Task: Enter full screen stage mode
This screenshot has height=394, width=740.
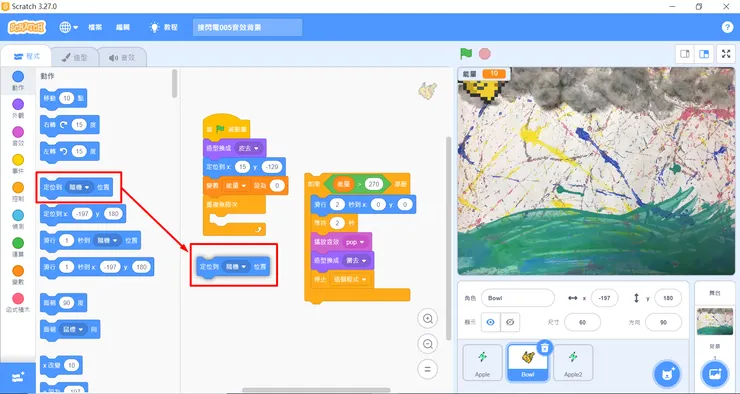Action: [726, 54]
